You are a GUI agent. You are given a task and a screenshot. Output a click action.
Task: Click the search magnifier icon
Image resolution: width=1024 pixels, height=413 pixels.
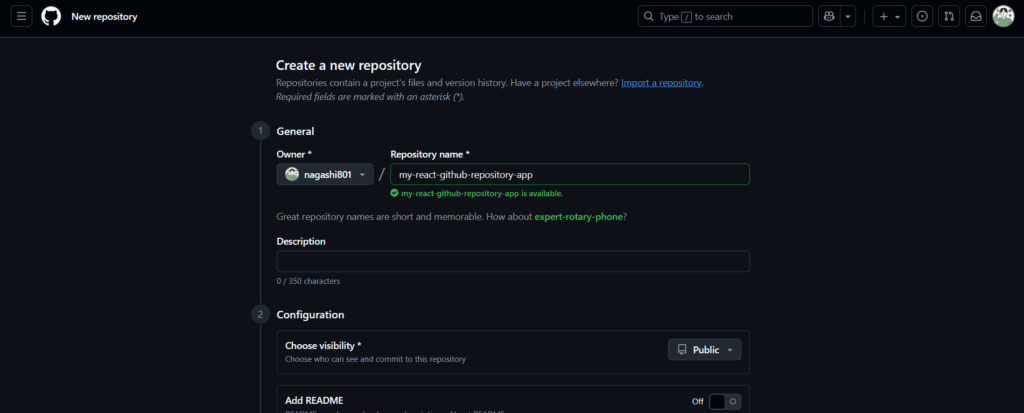649,17
